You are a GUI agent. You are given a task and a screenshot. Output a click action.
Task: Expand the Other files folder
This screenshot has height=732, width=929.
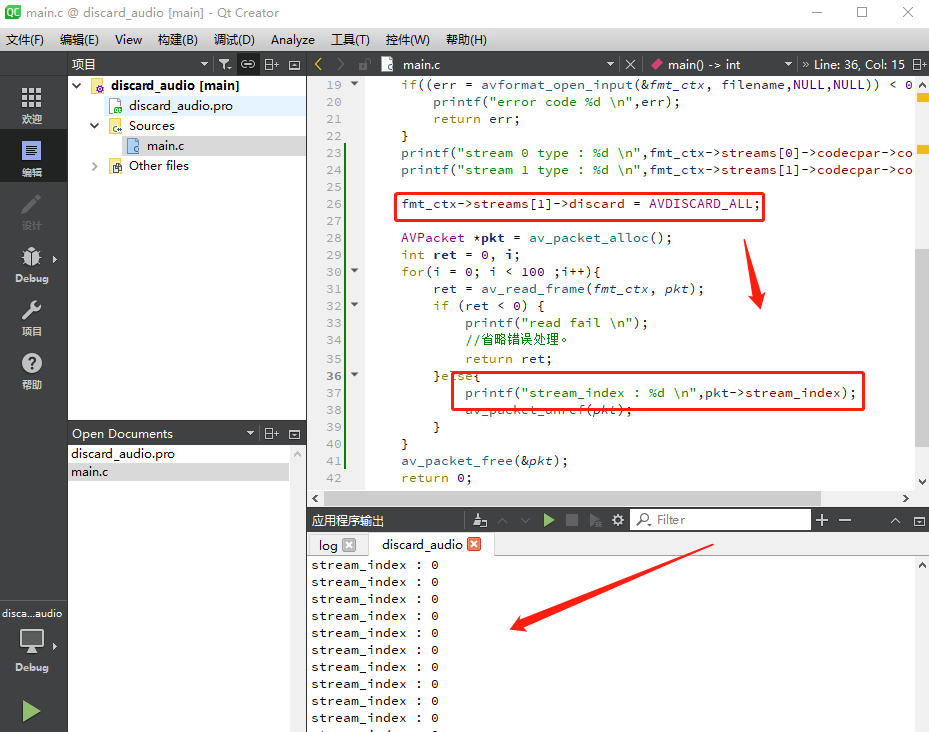(x=95, y=166)
